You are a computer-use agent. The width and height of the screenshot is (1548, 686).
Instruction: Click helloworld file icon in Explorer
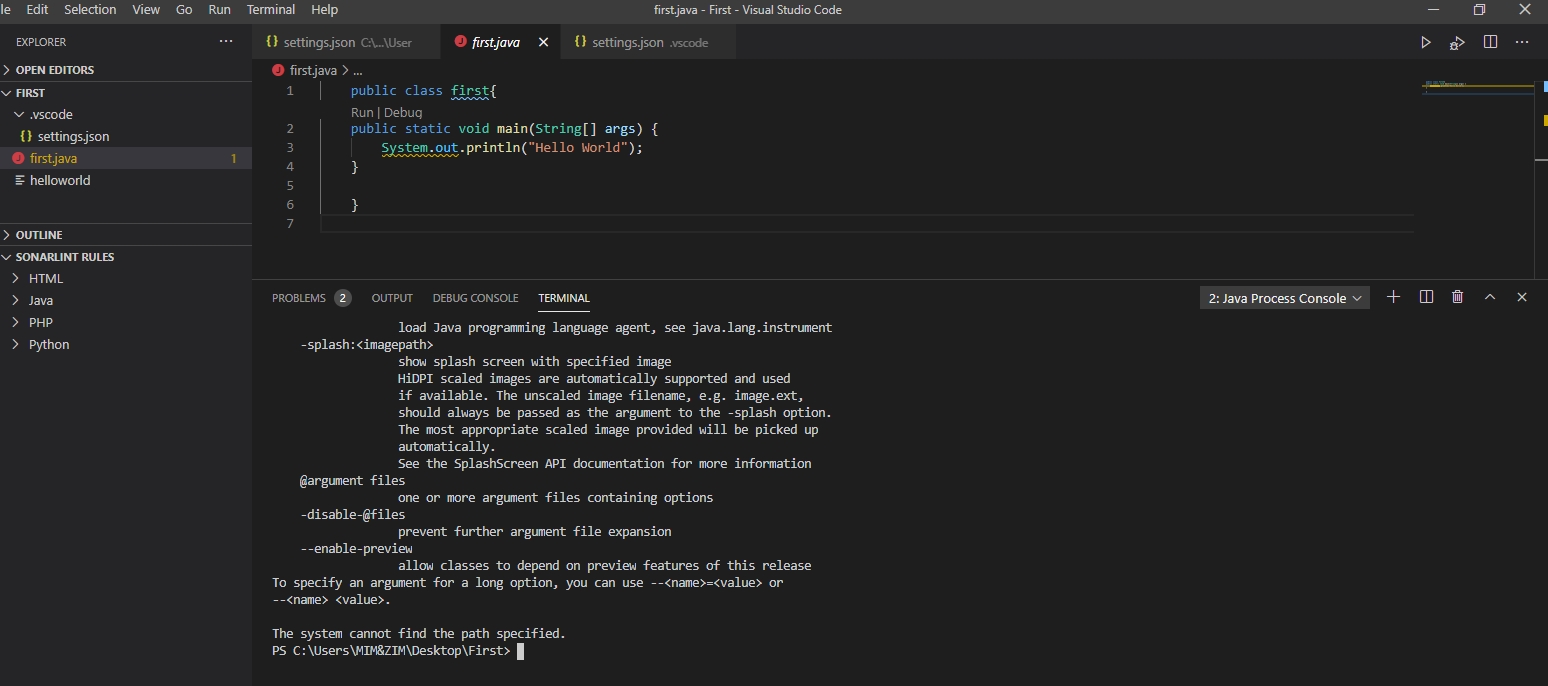tap(20, 180)
